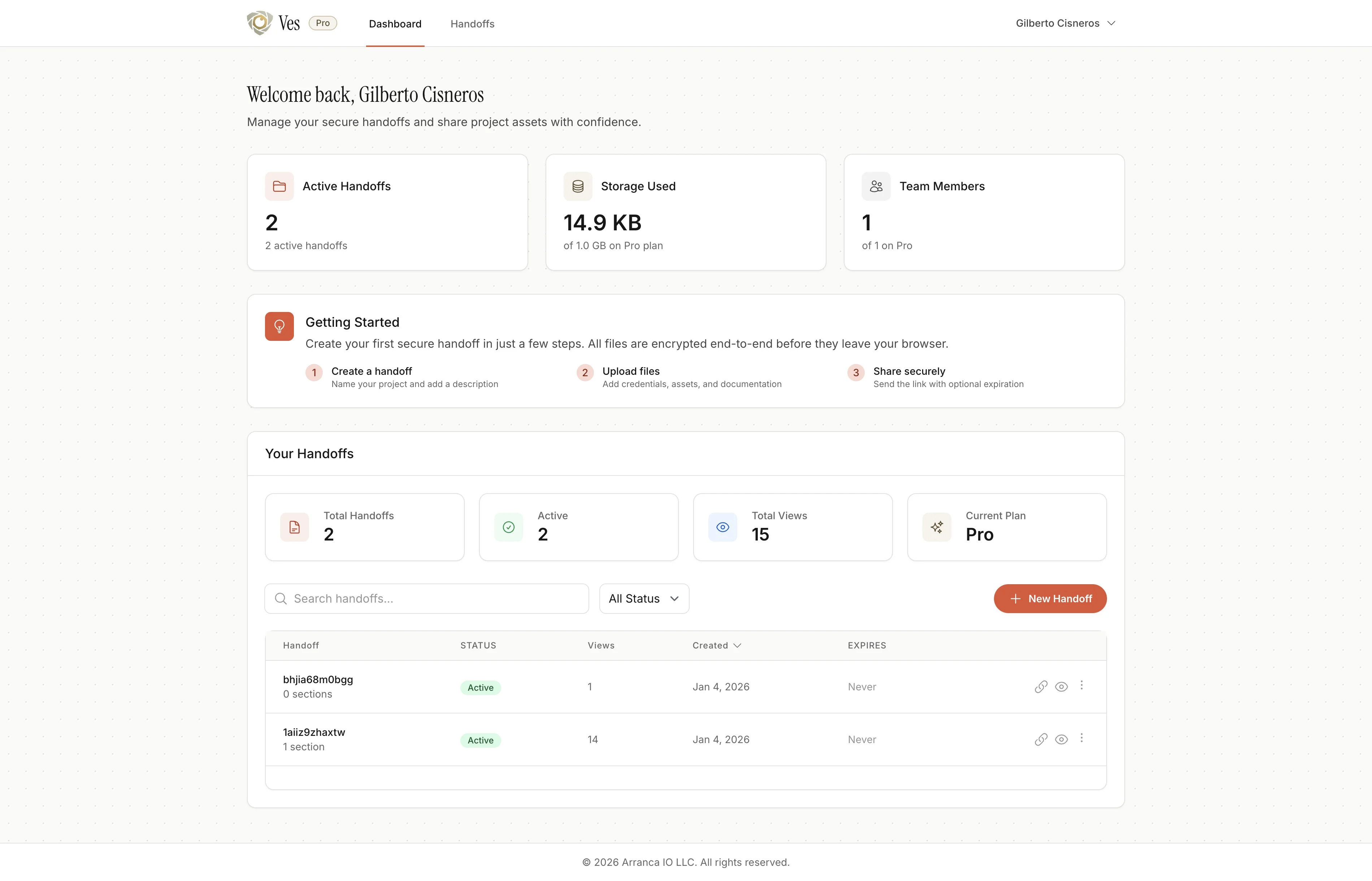1372x881 pixels.
Task: Select the Dashboard tab
Action: tap(395, 24)
